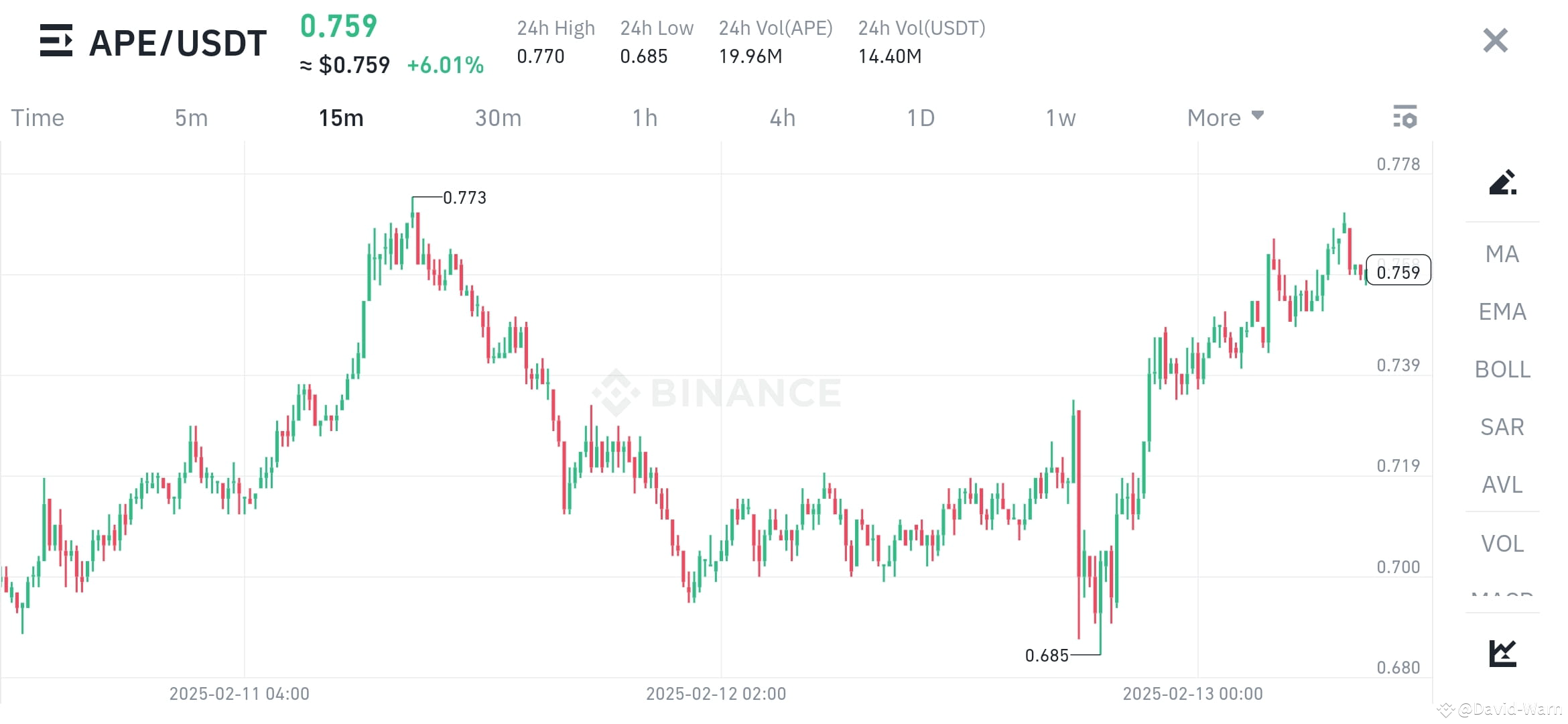This screenshot has width=1568, height=724.
Task: Click the 24h High value 0.770
Action: 540,57
